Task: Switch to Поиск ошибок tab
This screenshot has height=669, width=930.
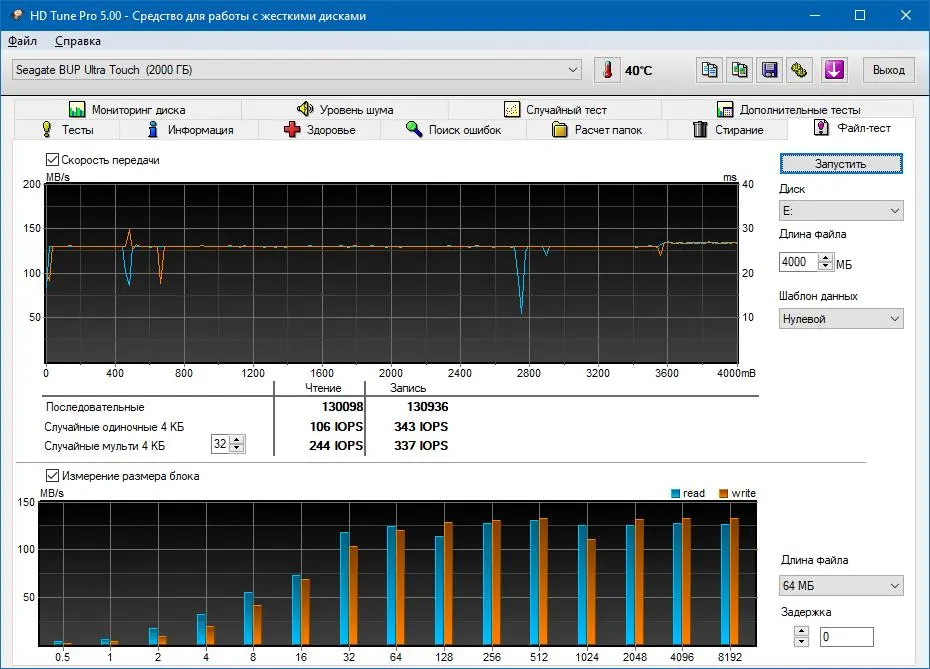Action: pos(453,130)
